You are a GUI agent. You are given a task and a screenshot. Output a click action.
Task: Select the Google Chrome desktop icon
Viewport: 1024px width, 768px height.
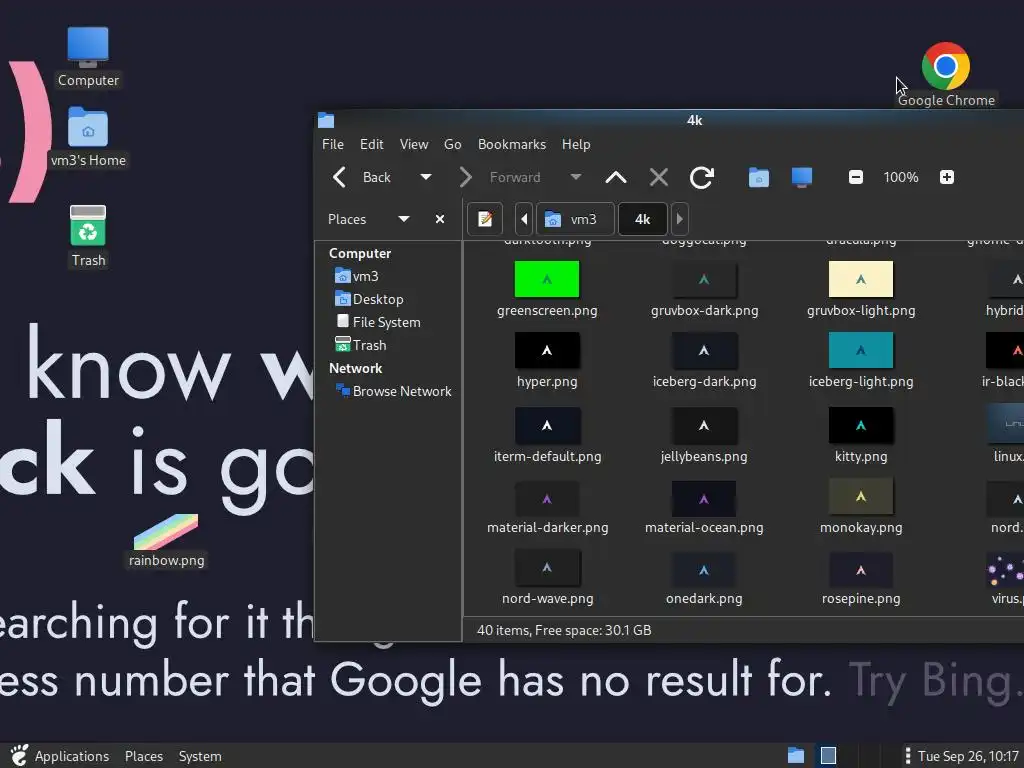coord(946,75)
